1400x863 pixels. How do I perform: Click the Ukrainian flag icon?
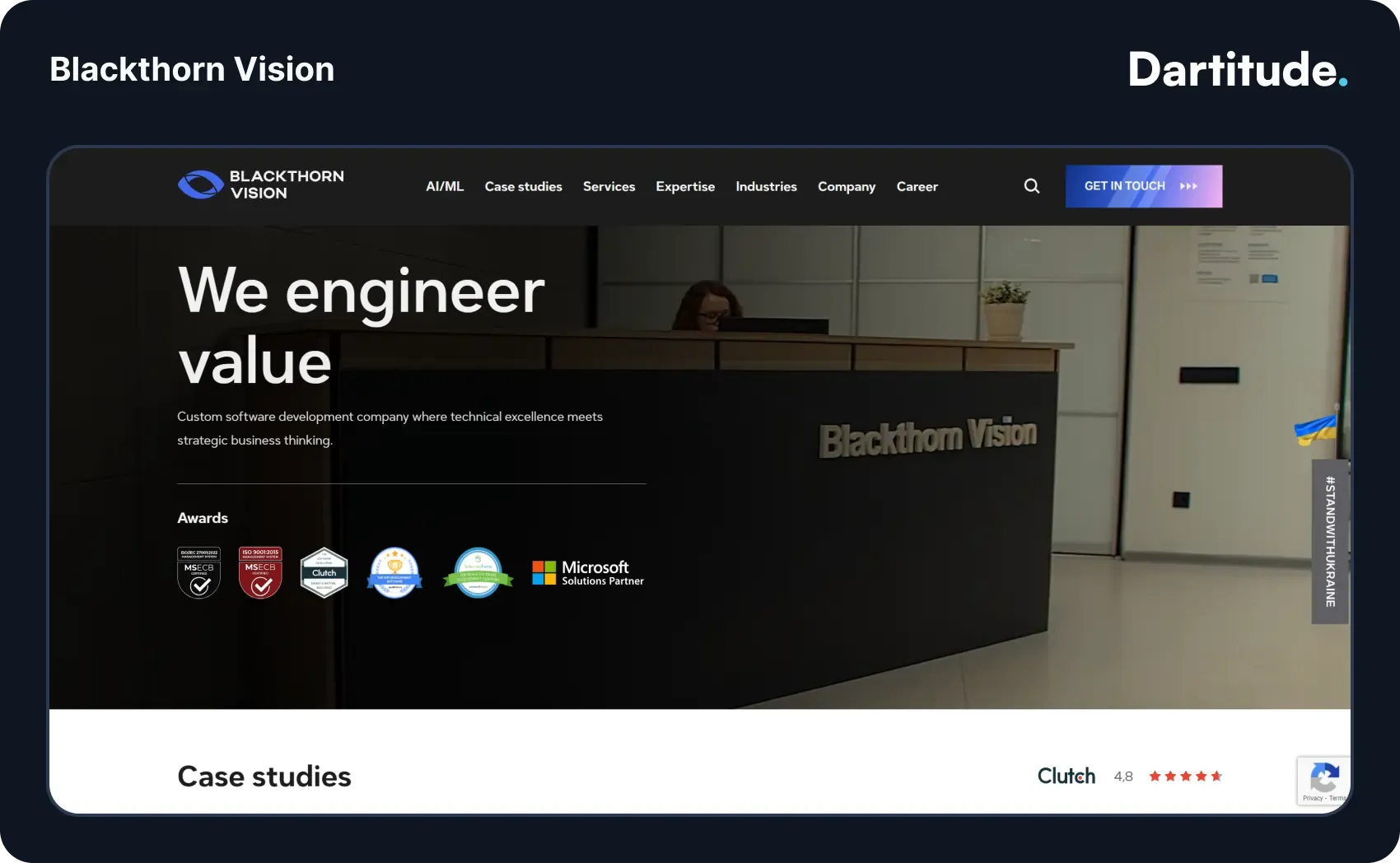tap(1316, 429)
